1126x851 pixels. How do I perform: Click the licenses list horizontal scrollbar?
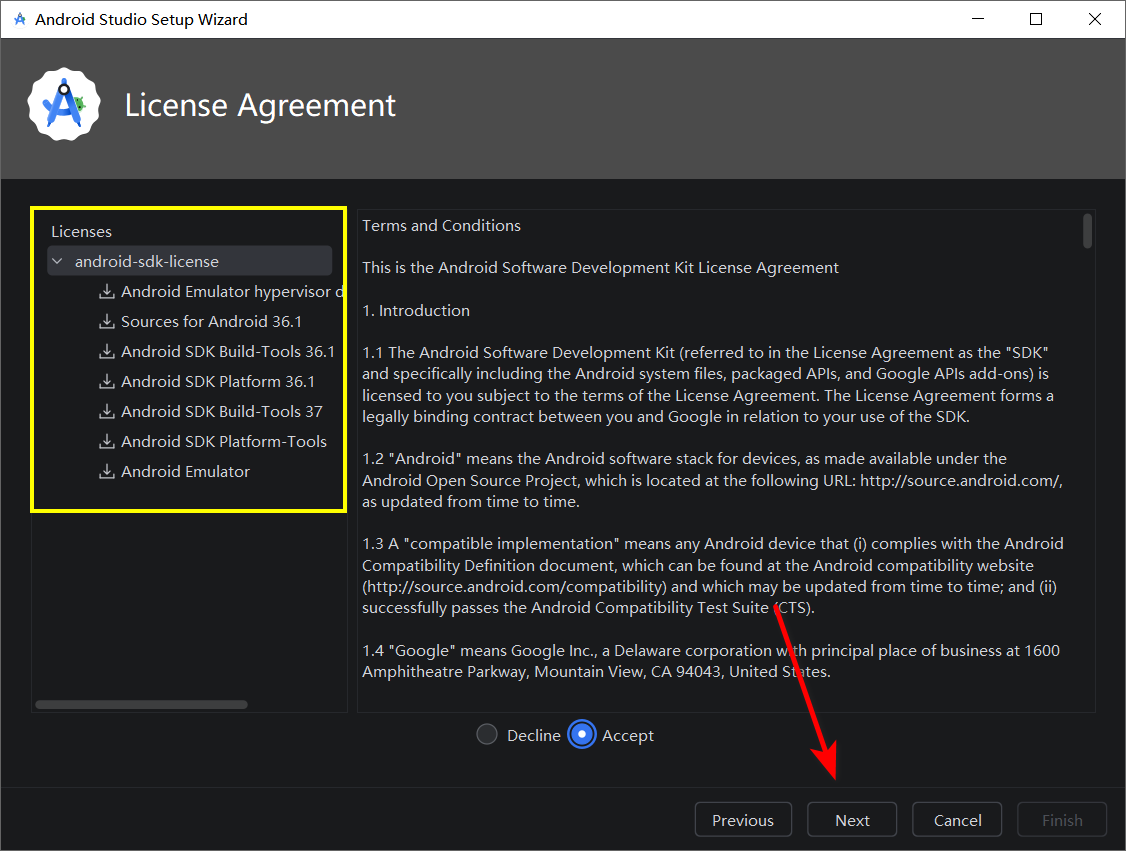click(x=141, y=704)
